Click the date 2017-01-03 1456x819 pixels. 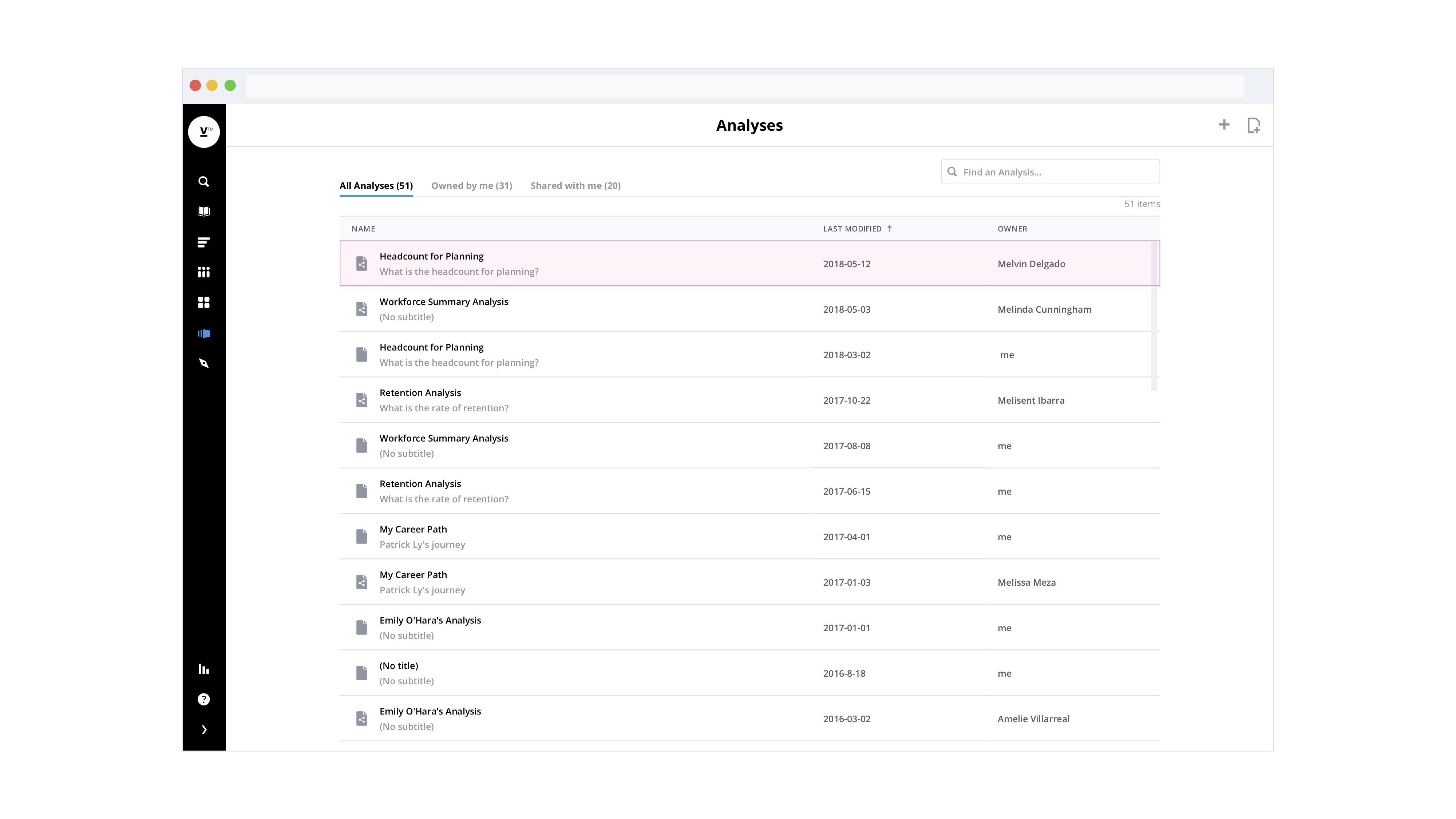(x=847, y=582)
